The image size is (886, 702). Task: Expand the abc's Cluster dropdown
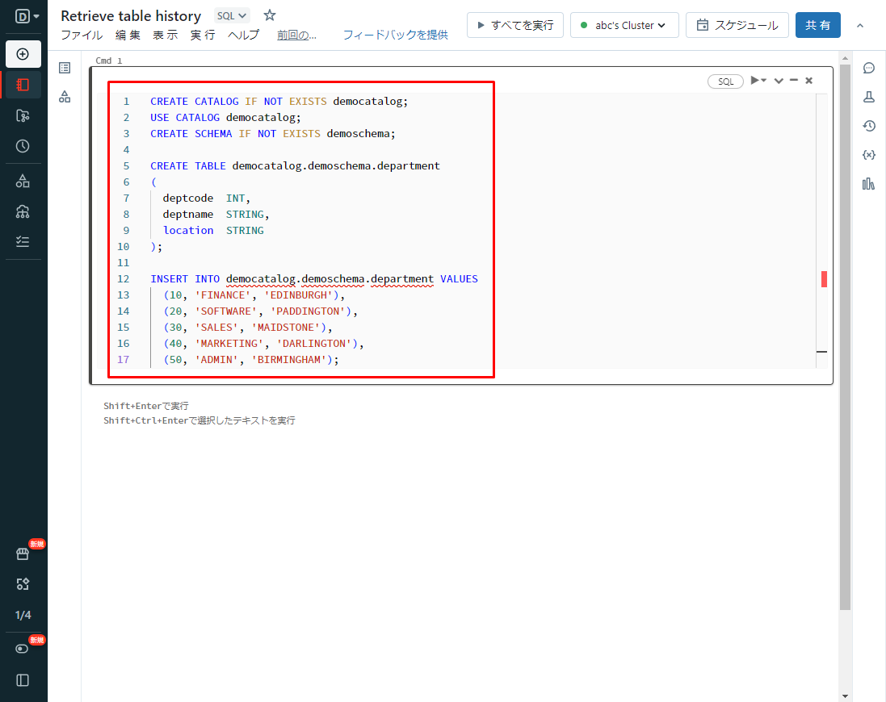[624, 25]
